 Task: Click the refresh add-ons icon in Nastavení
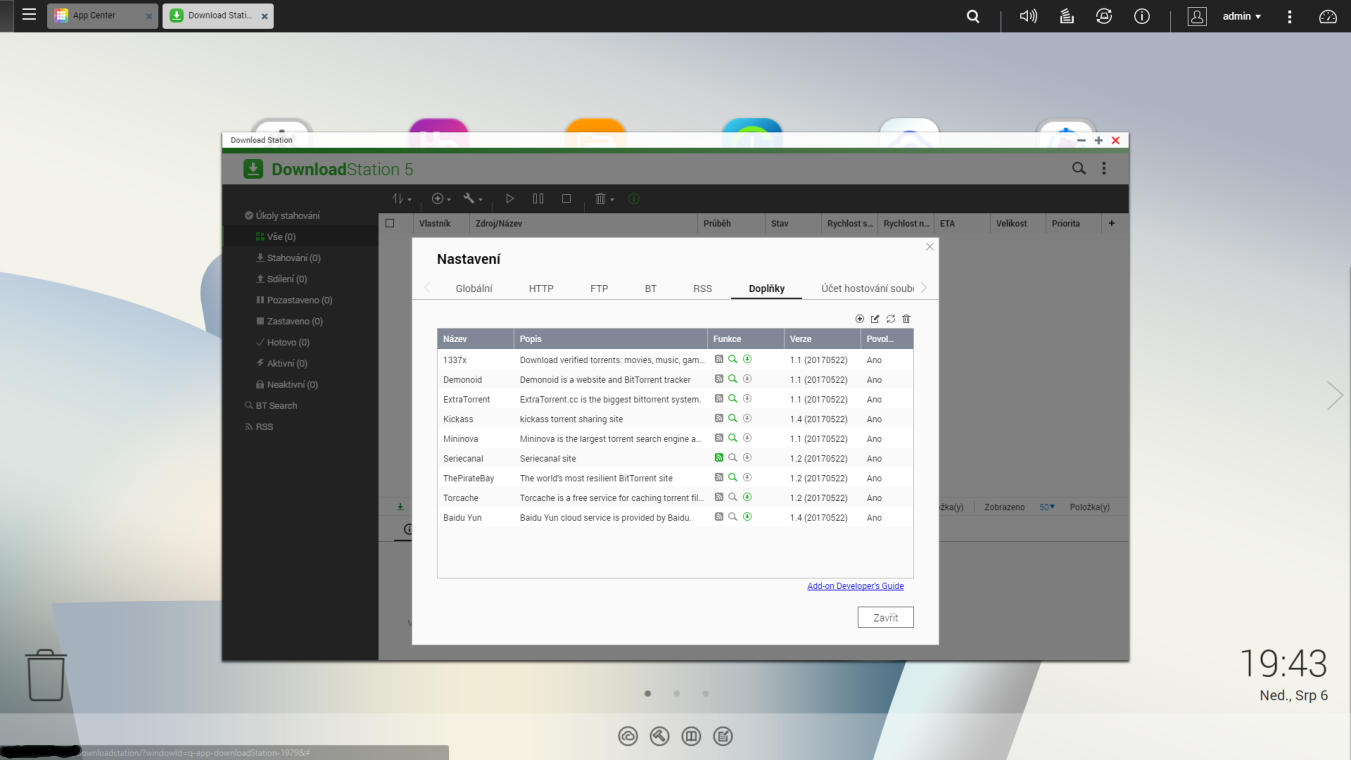click(x=890, y=319)
